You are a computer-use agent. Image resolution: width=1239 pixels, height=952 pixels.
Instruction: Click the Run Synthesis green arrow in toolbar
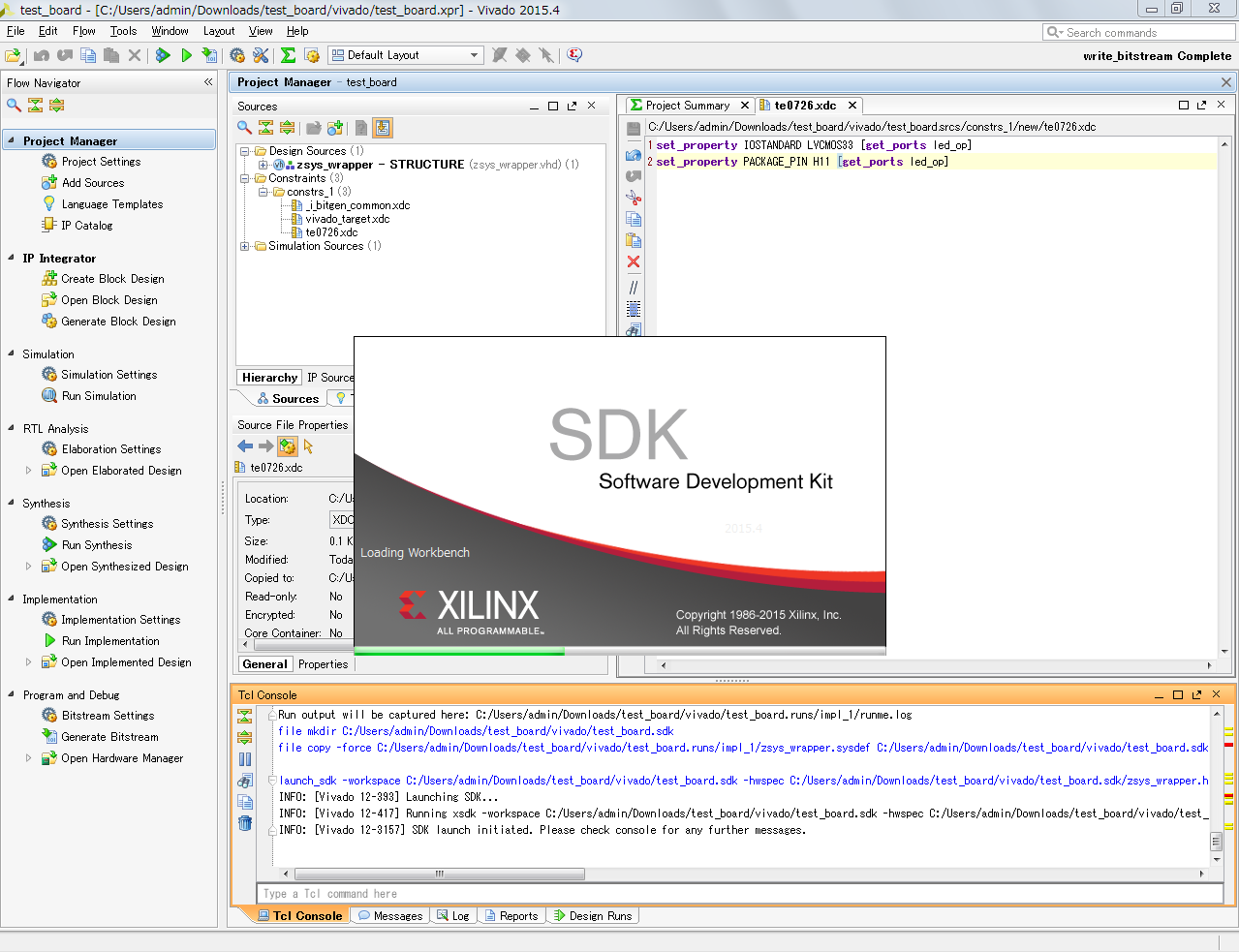coord(163,55)
